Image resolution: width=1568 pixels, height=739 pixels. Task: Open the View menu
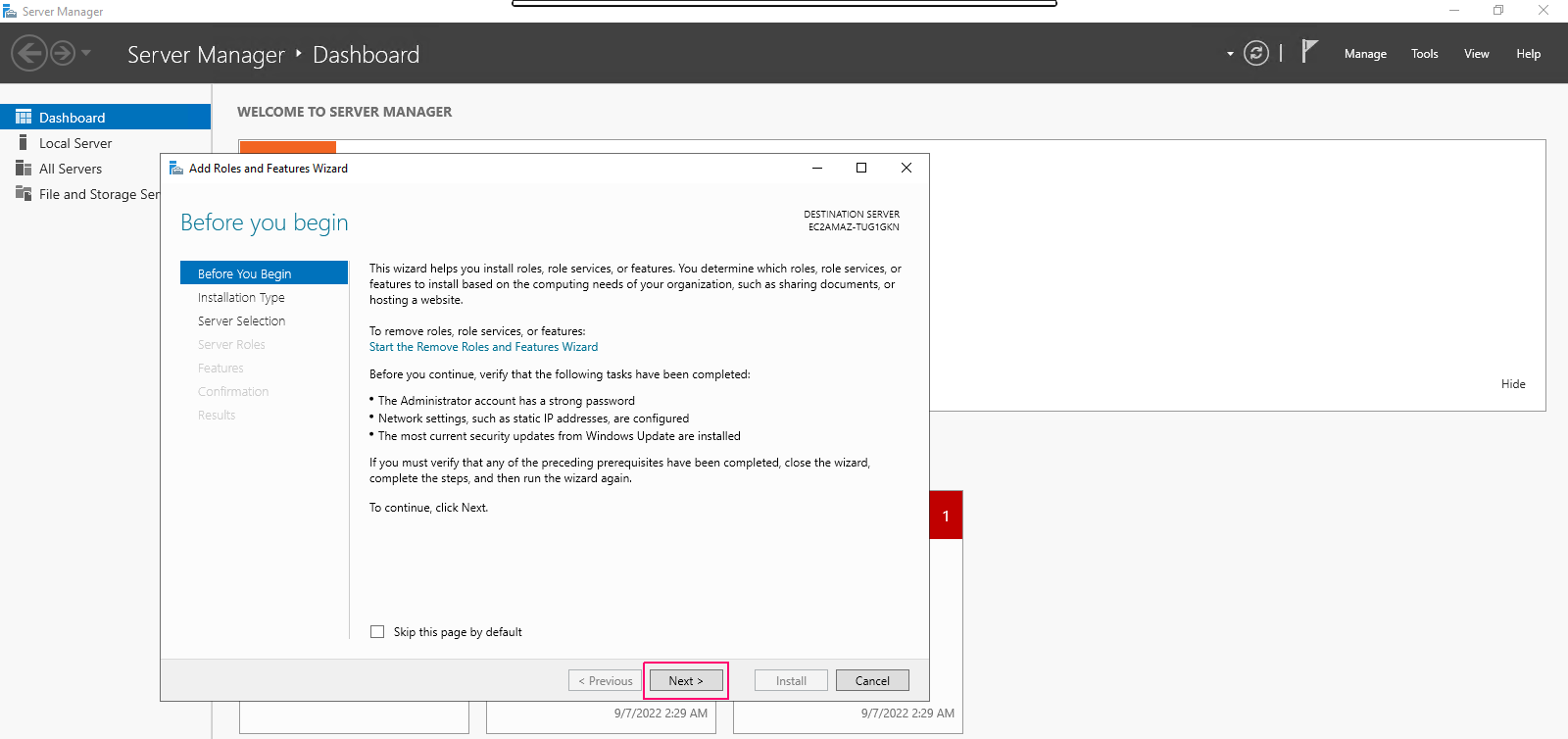tap(1477, 54)
